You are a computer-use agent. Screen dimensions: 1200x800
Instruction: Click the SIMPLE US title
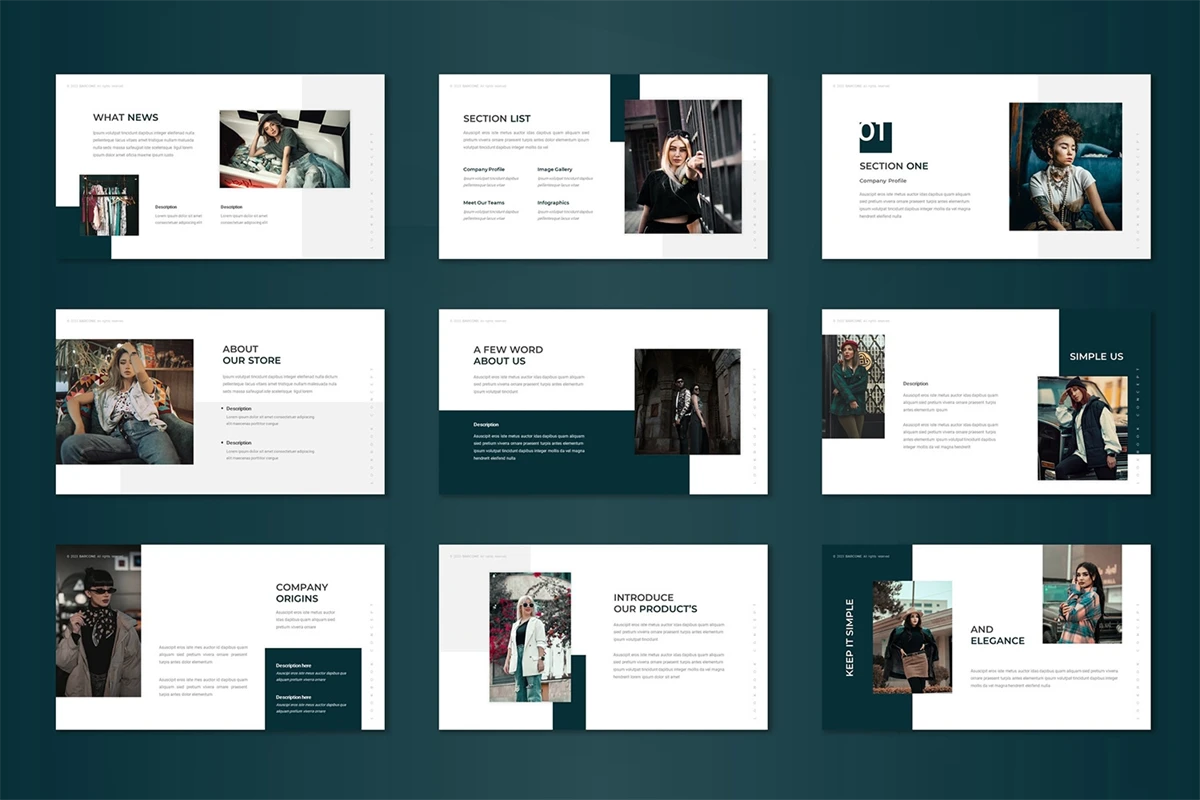[1096, 356]
